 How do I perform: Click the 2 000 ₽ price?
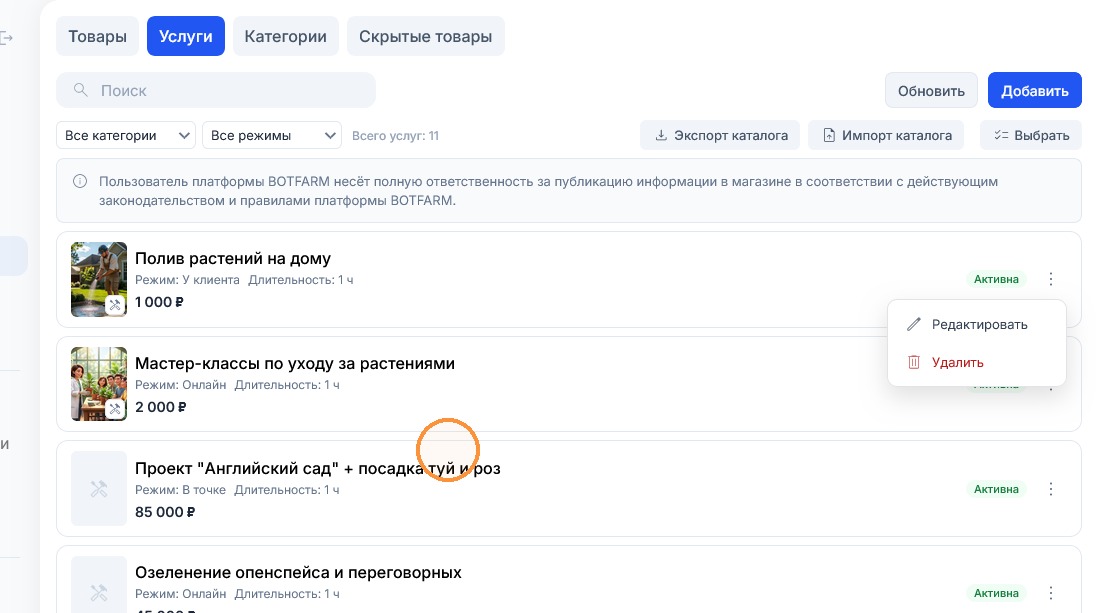(x=160, y=407)
